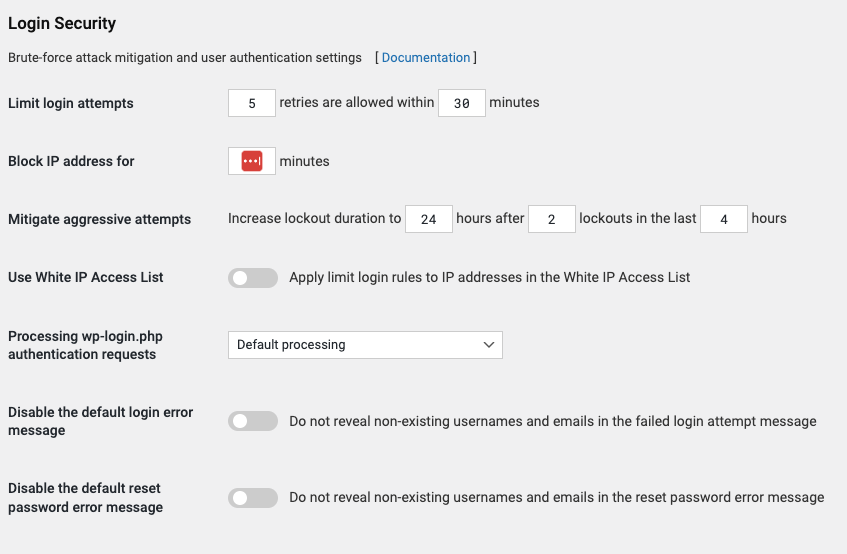This screenshot has width=847, height=554.
Task: Click the Login Security heading
Action: pyautogui.click(x=62, y=23)
